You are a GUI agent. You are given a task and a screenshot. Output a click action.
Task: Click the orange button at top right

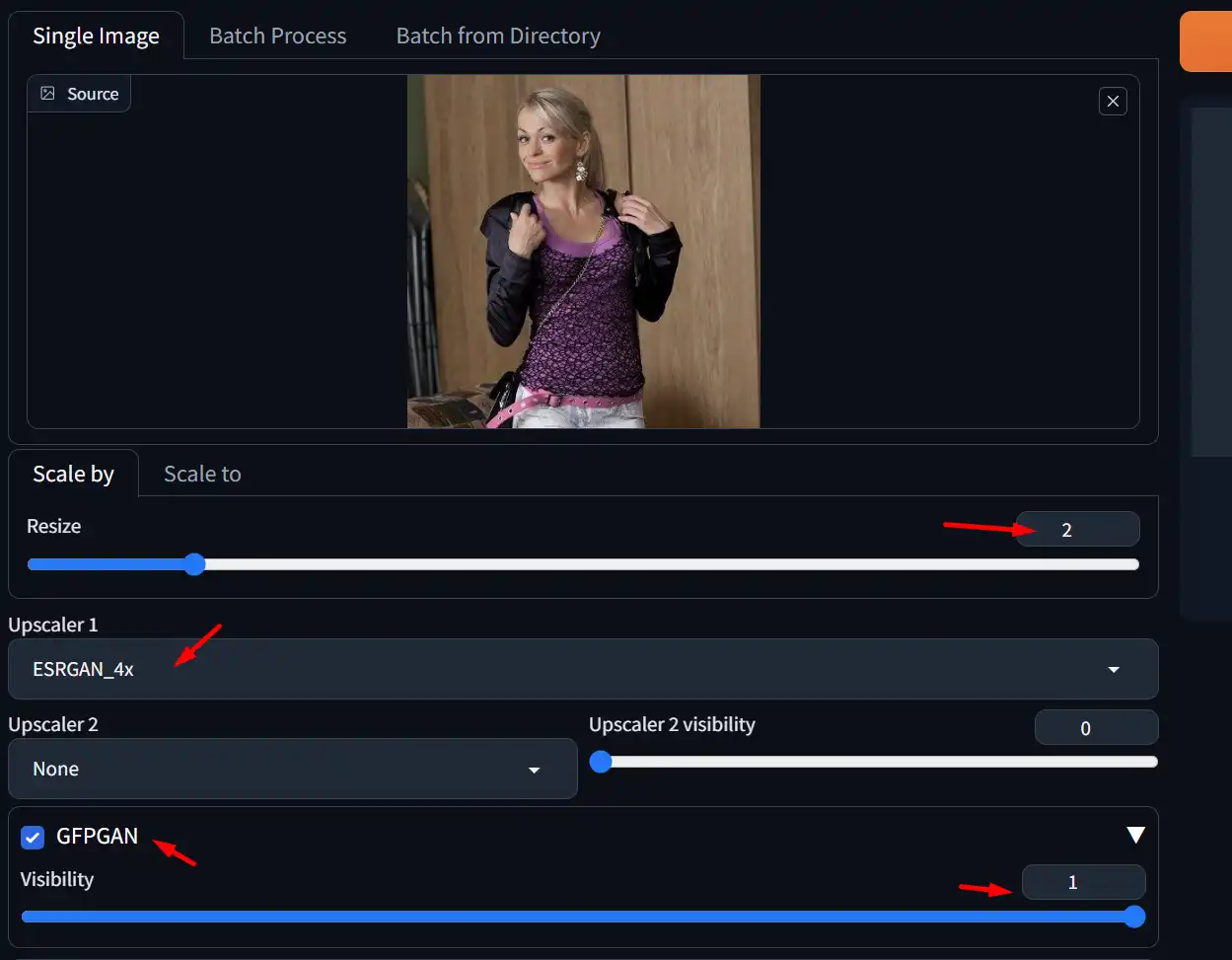click(x=1205, y=41)
